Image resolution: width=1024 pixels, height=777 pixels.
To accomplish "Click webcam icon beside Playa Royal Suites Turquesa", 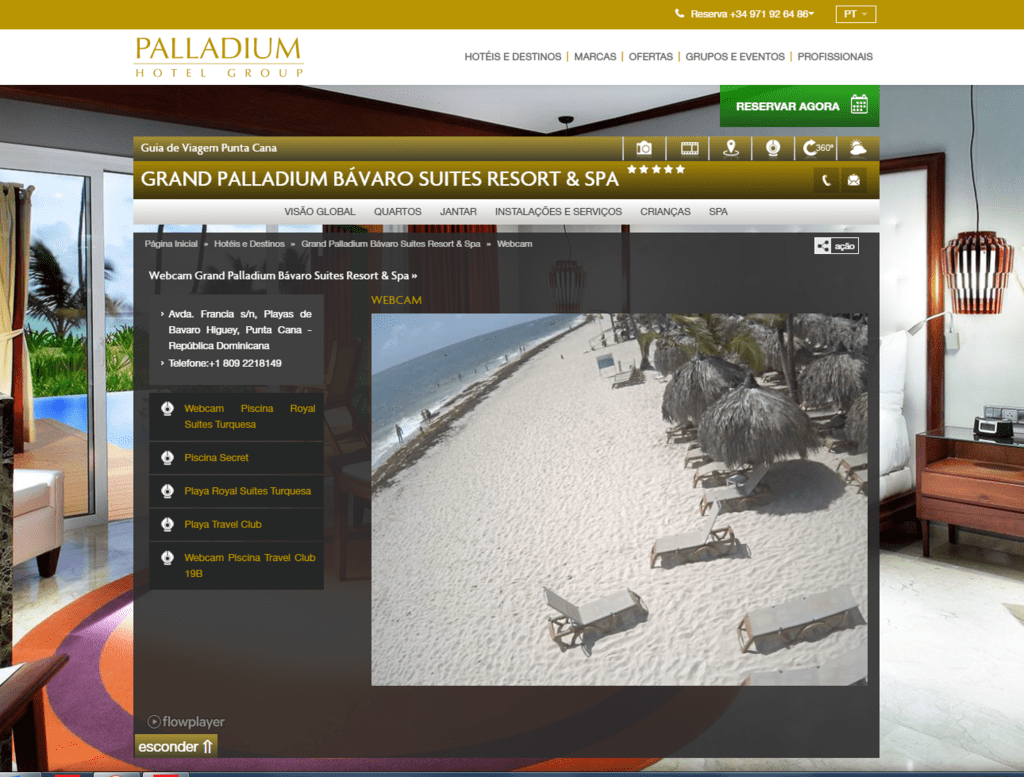I will point(167,491).
